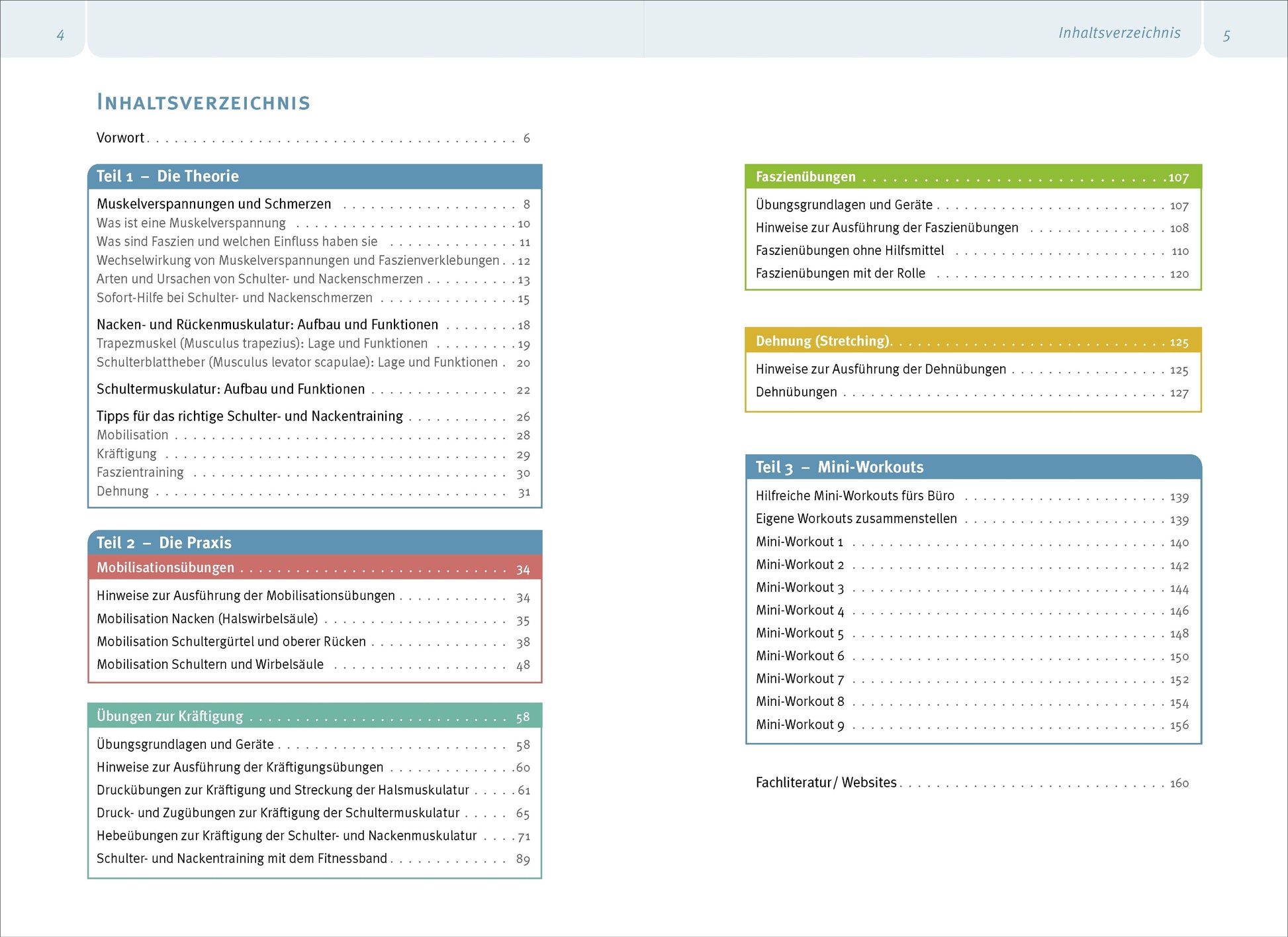The width and height of the screenshot is (1288, 937).
Task: Open the red Mobilisationsübungen section header
Action: [165, 568]
